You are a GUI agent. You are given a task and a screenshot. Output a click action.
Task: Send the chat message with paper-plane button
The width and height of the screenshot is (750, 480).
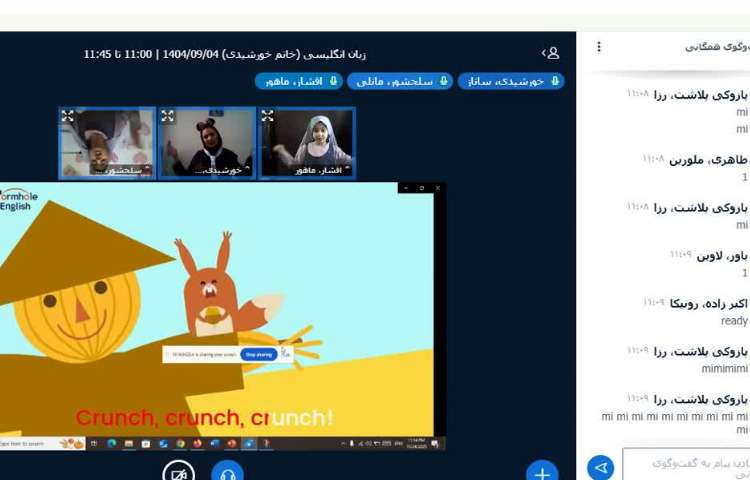click(x=601, y=467)
